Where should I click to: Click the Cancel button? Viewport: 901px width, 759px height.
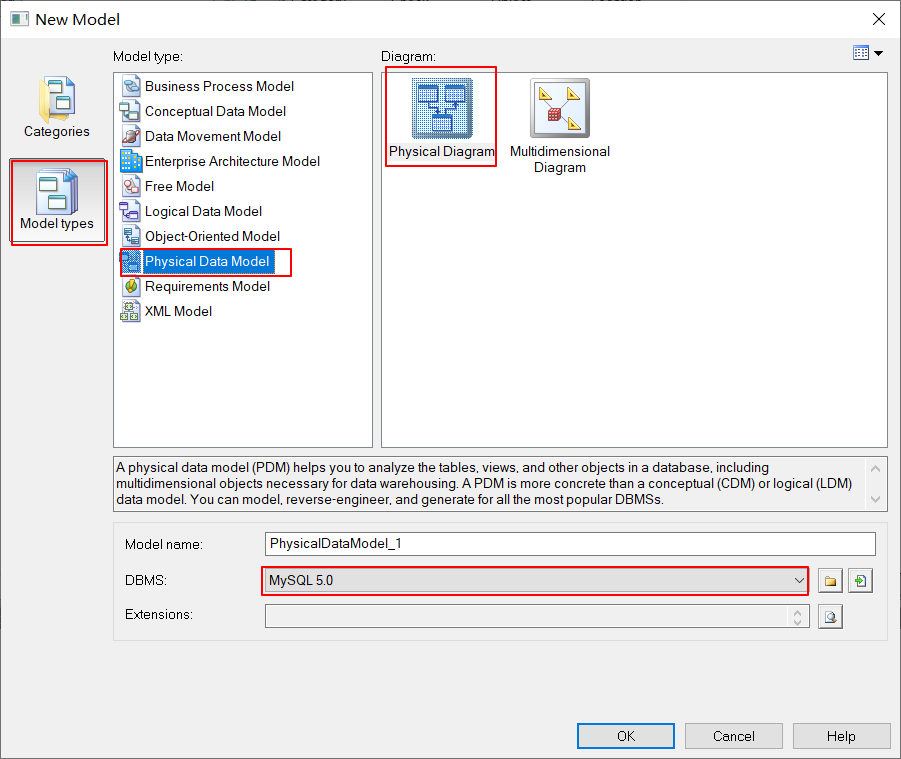[x=733, y=735]
